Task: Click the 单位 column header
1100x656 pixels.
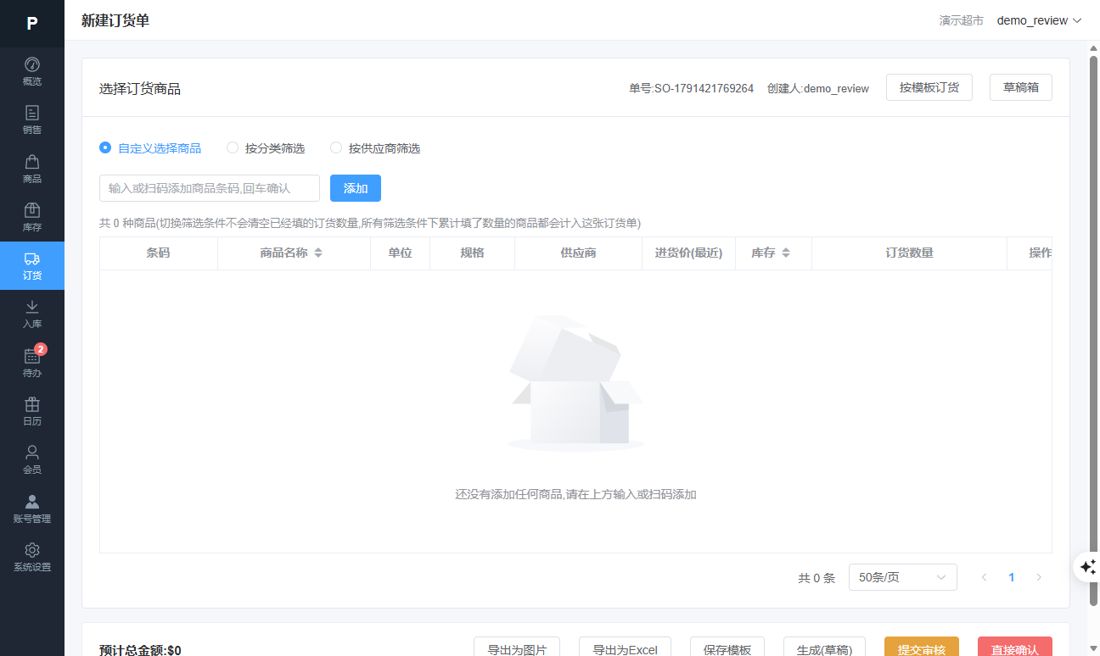Action: click(400, 253)
